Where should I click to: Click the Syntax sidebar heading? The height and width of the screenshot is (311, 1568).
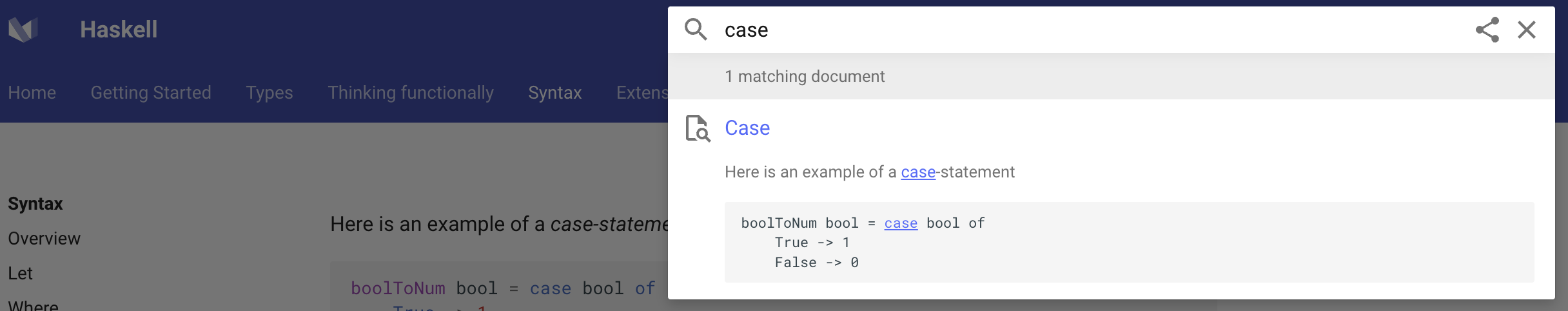tap(35, 204)
